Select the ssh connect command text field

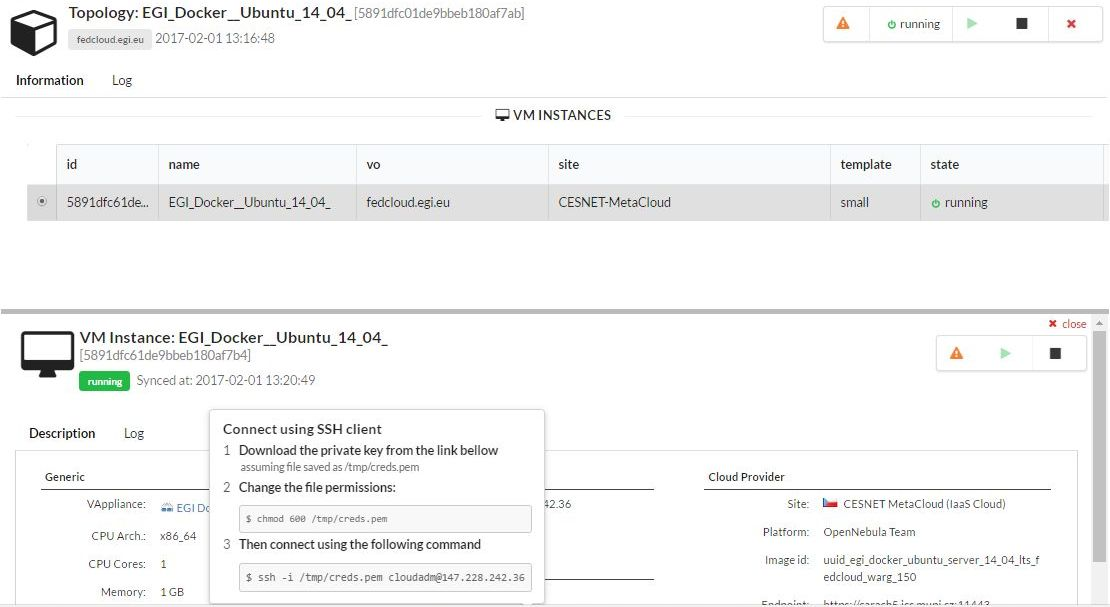387,577
